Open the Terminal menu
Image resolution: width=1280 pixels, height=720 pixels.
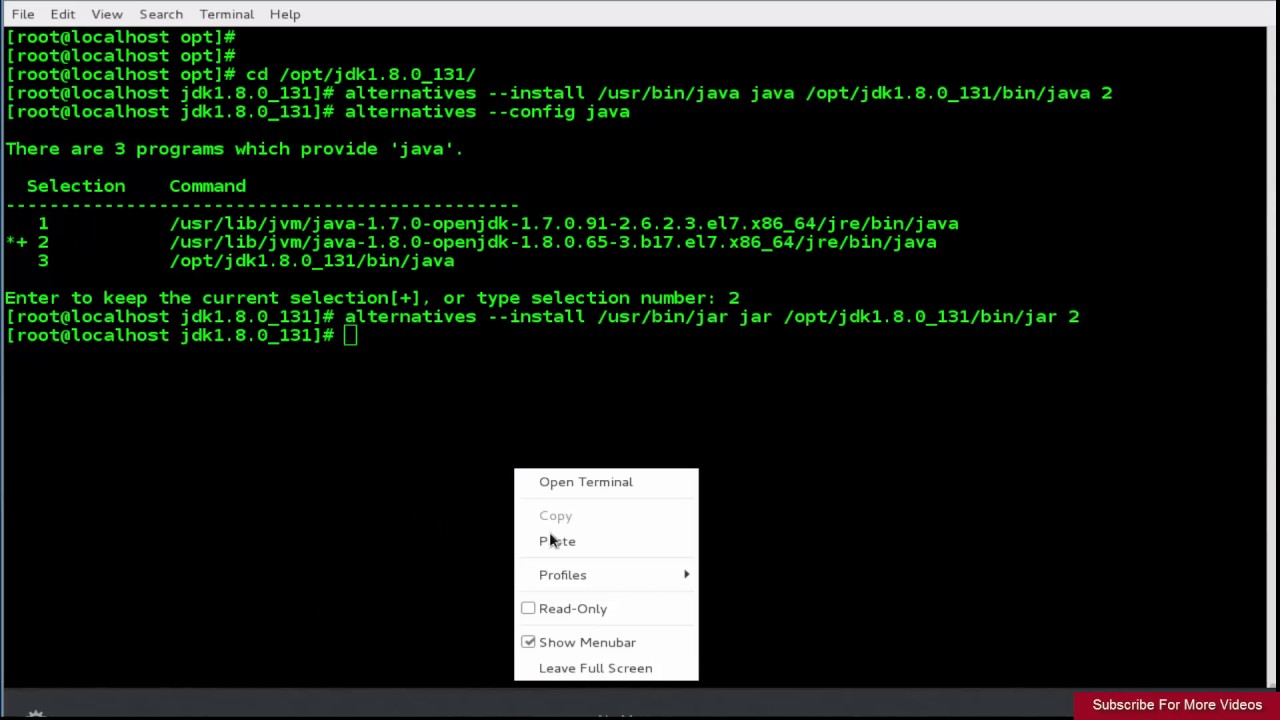(x=226, y=14)
